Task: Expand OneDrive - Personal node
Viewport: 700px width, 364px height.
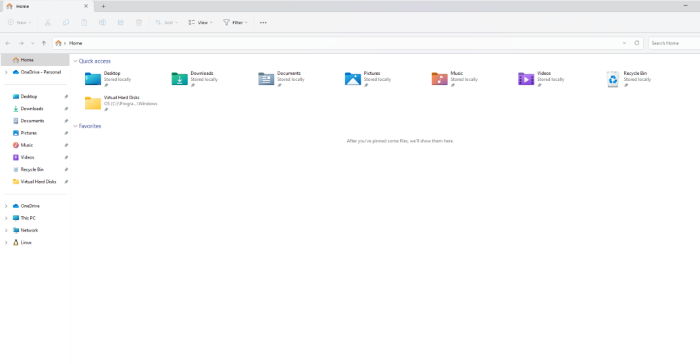Action: 6,72
